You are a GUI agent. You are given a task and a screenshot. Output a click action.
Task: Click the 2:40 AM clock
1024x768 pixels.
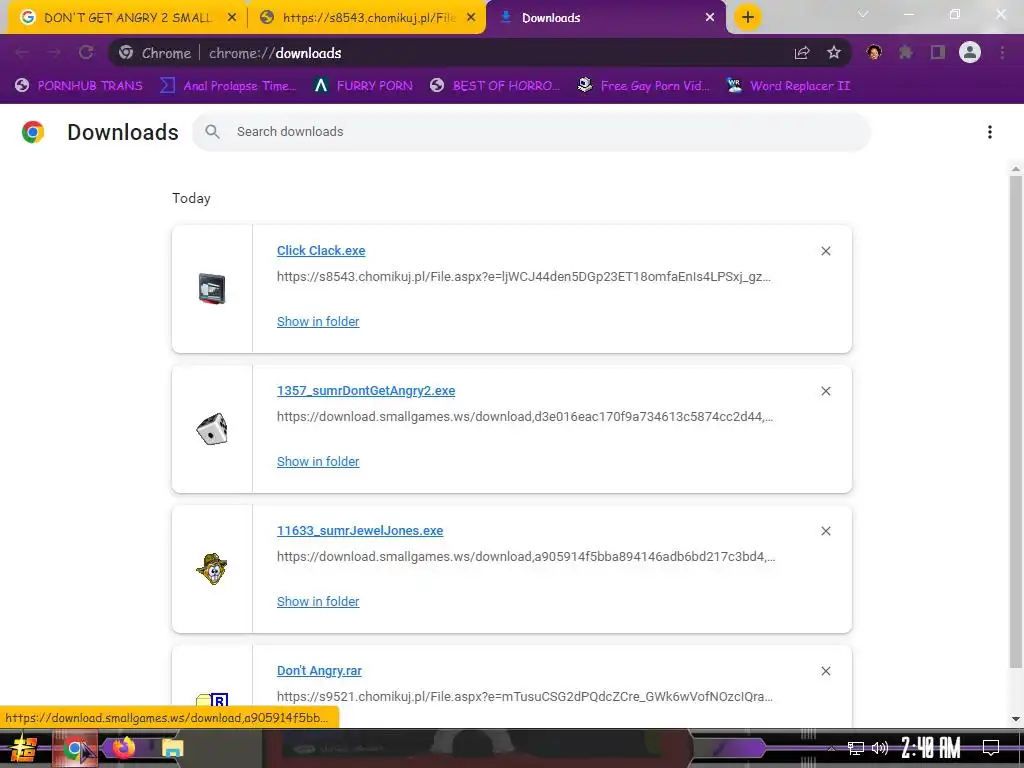931,748
